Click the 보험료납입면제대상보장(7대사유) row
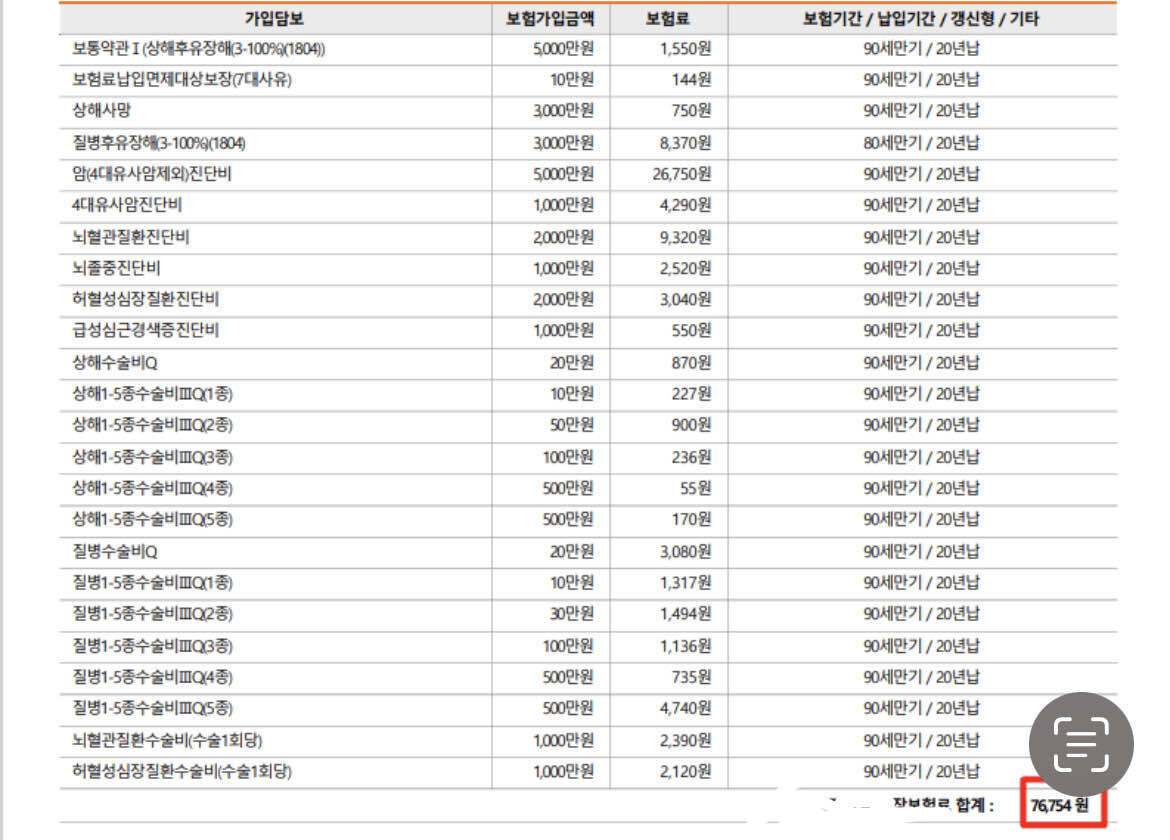Image resolution: width=1170 pixels, height=840 pixels. [588, 80]
